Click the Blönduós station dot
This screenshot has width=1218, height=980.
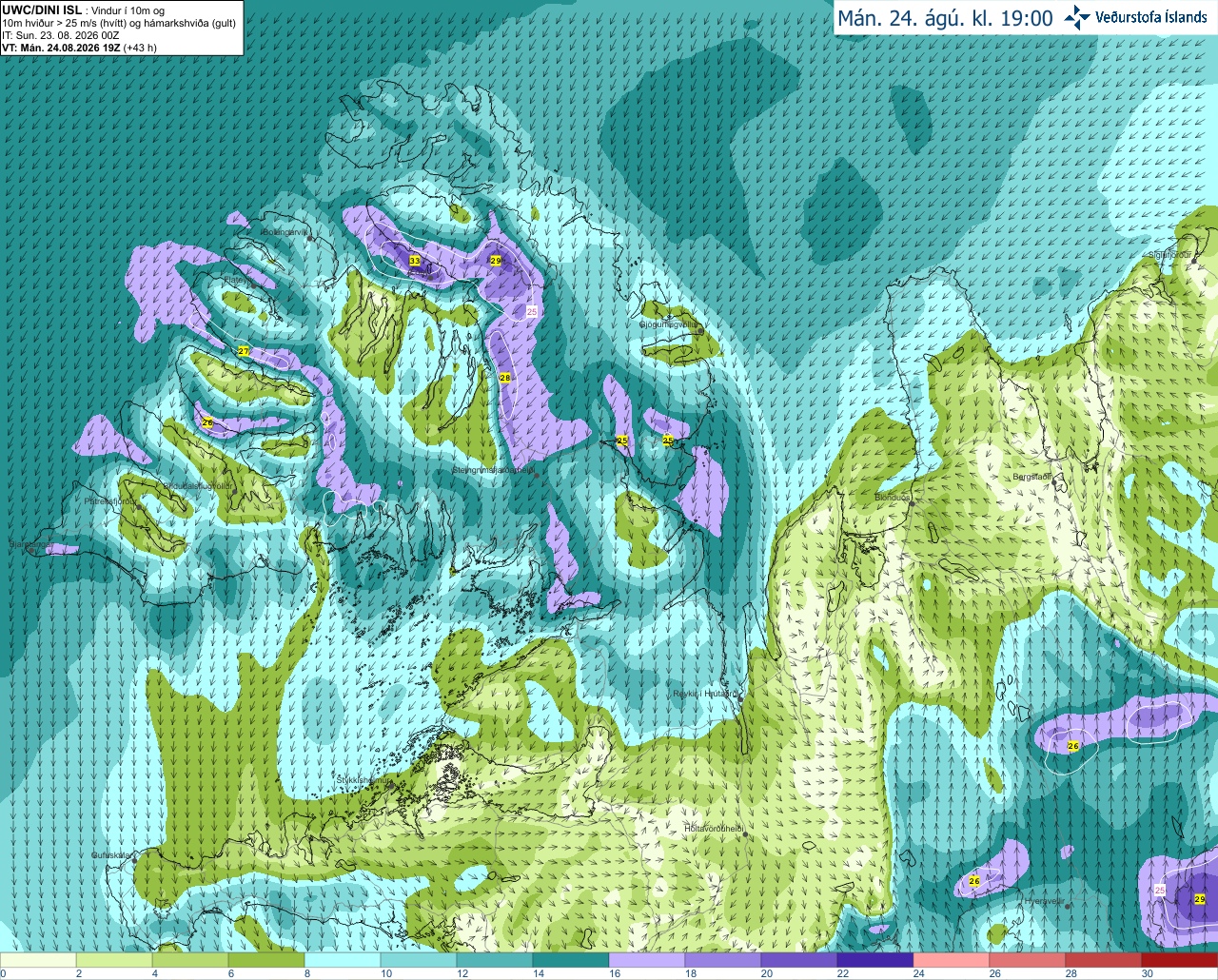pyautogui.click(x=912, y=504)
